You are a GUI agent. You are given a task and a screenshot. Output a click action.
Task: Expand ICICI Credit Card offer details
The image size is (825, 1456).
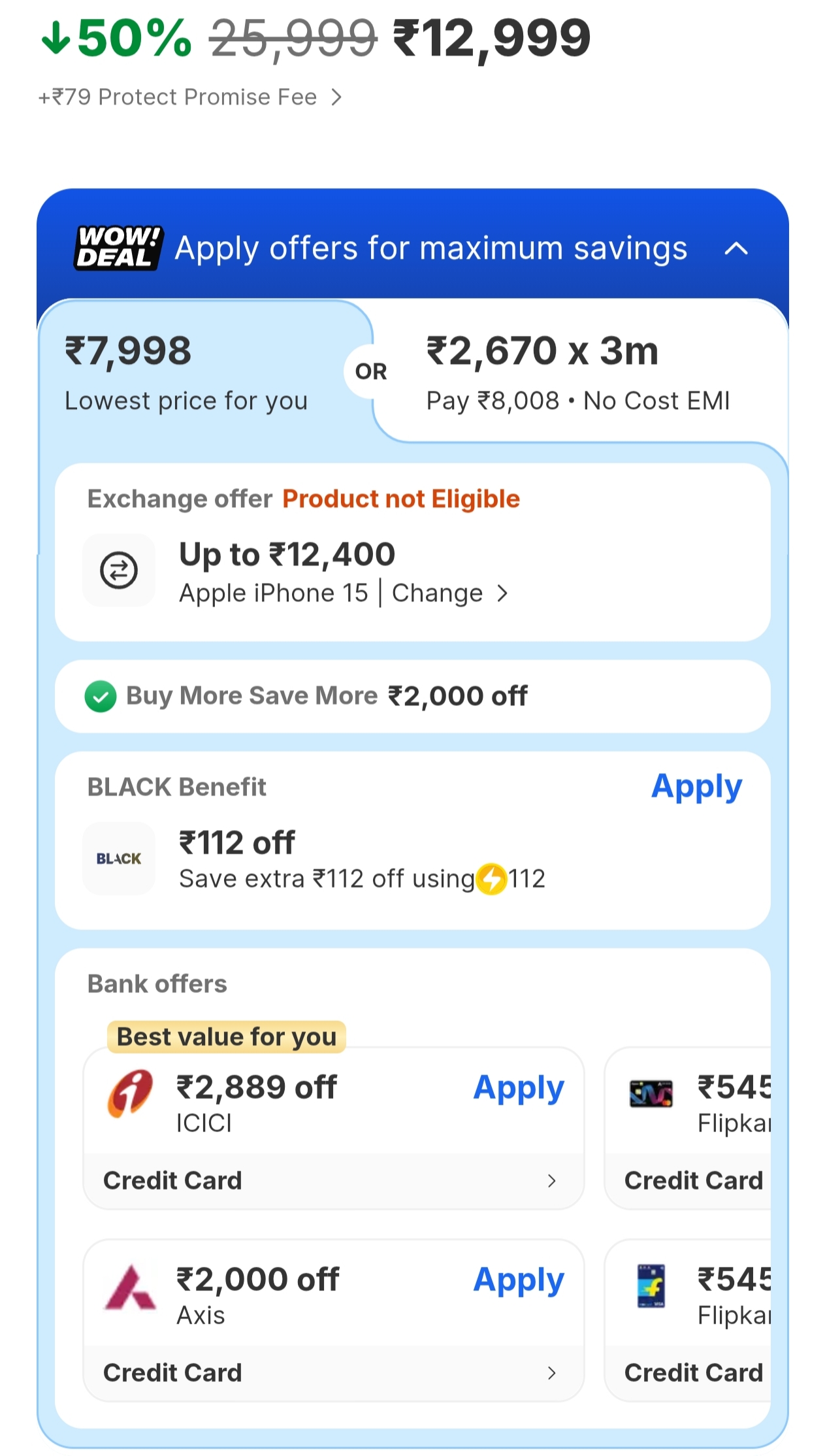point(551,1180)
